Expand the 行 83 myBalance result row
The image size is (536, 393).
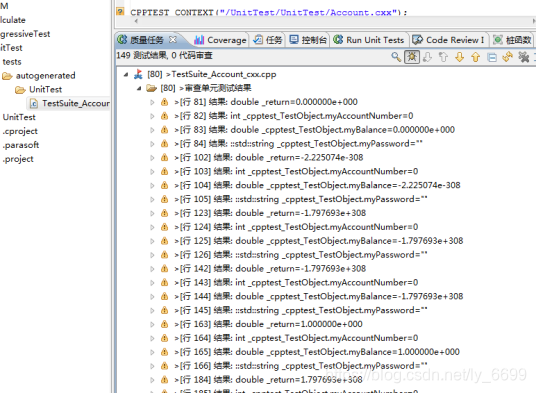coord(152,130)
